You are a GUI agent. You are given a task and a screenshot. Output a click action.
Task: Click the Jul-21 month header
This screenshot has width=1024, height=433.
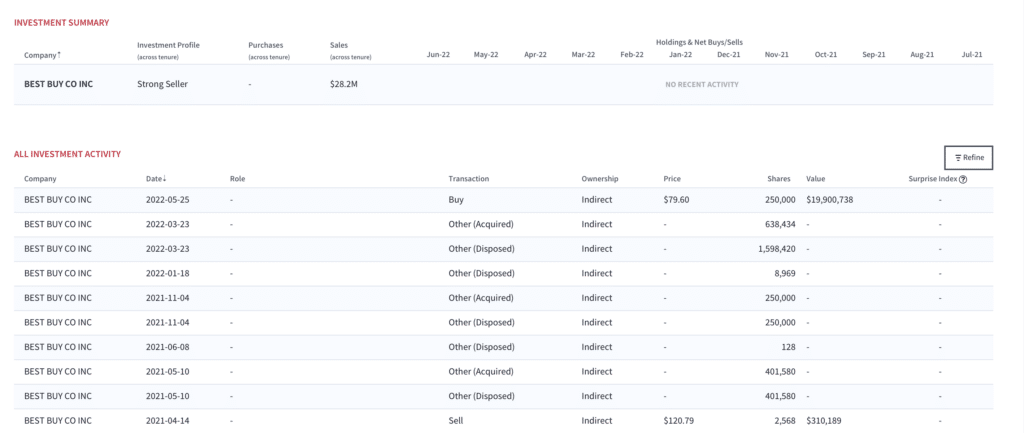click(972, 55)
